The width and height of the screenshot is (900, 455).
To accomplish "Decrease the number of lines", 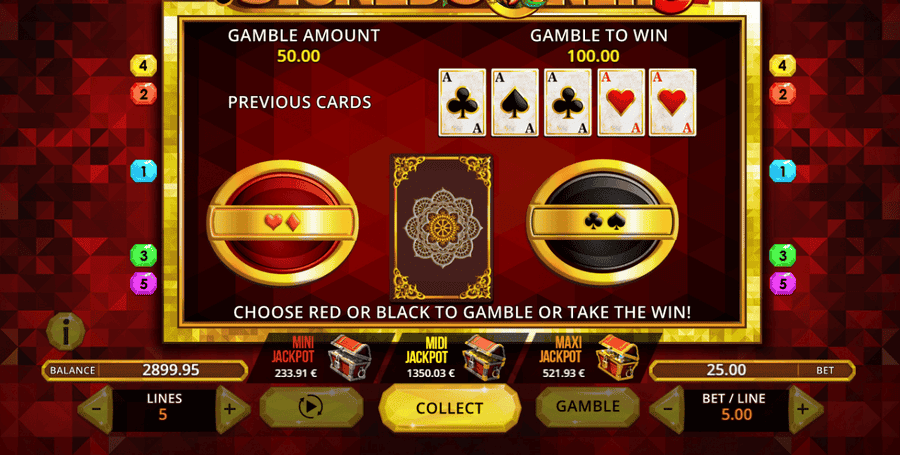I will pyautogui.click(x=97, y=410).
